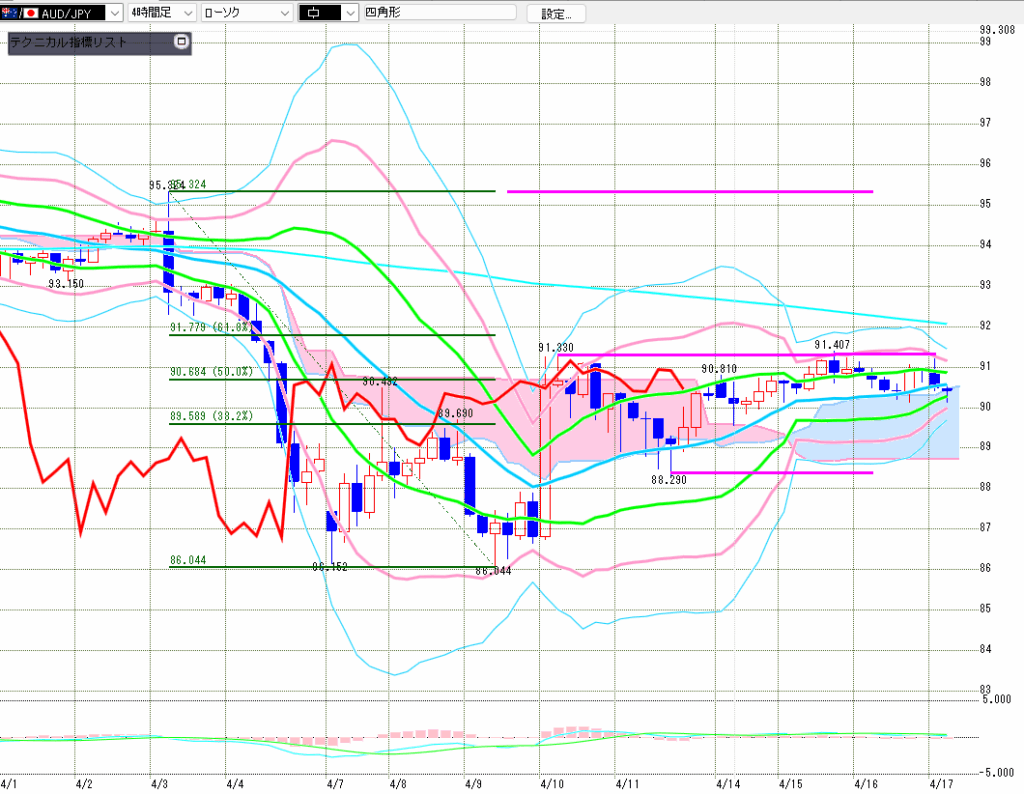
Task: Click the 5.000 oscillator scale label
Action: (x=997, y=699)
